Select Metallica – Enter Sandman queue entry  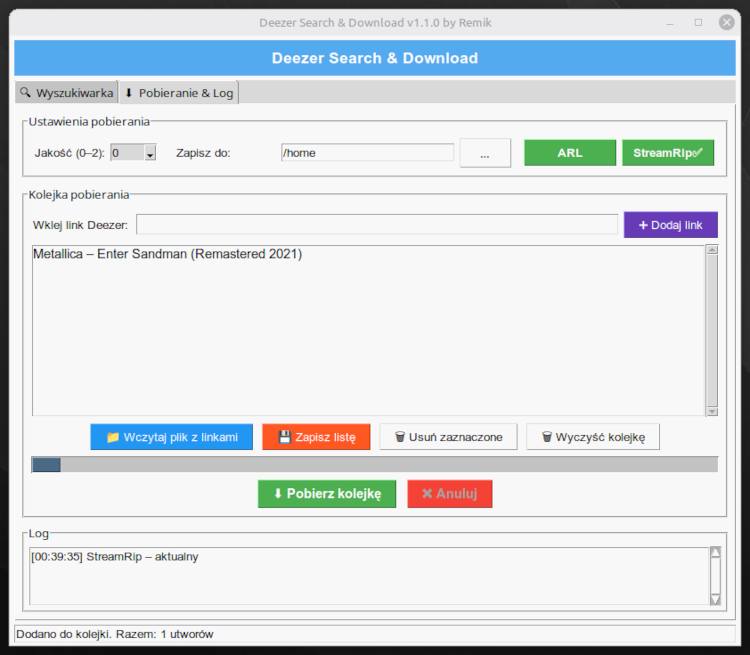click(167, 254)
